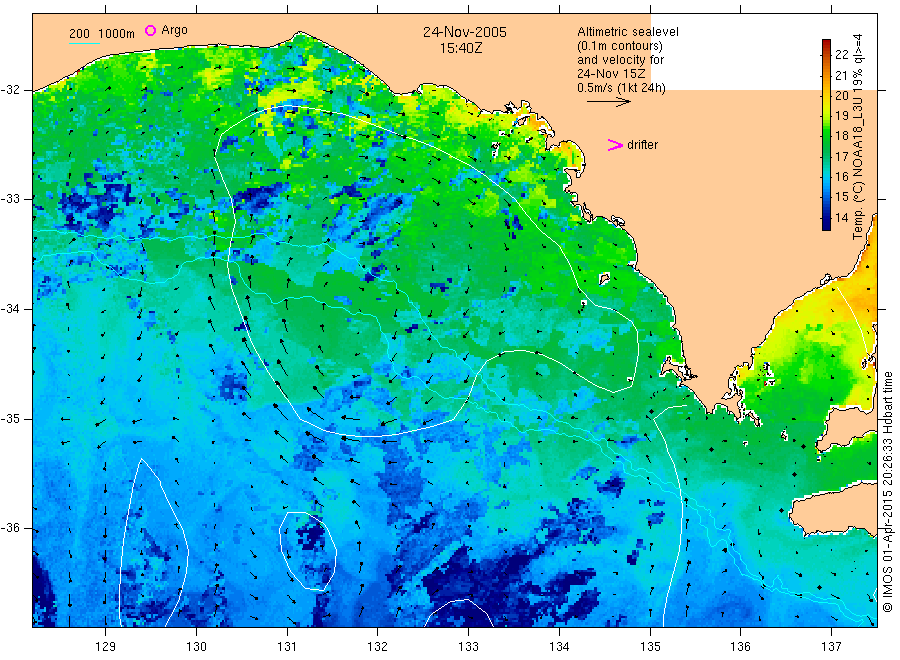Click colorbar tick value 16
The image size is (900, 660).
click(841, 177)
